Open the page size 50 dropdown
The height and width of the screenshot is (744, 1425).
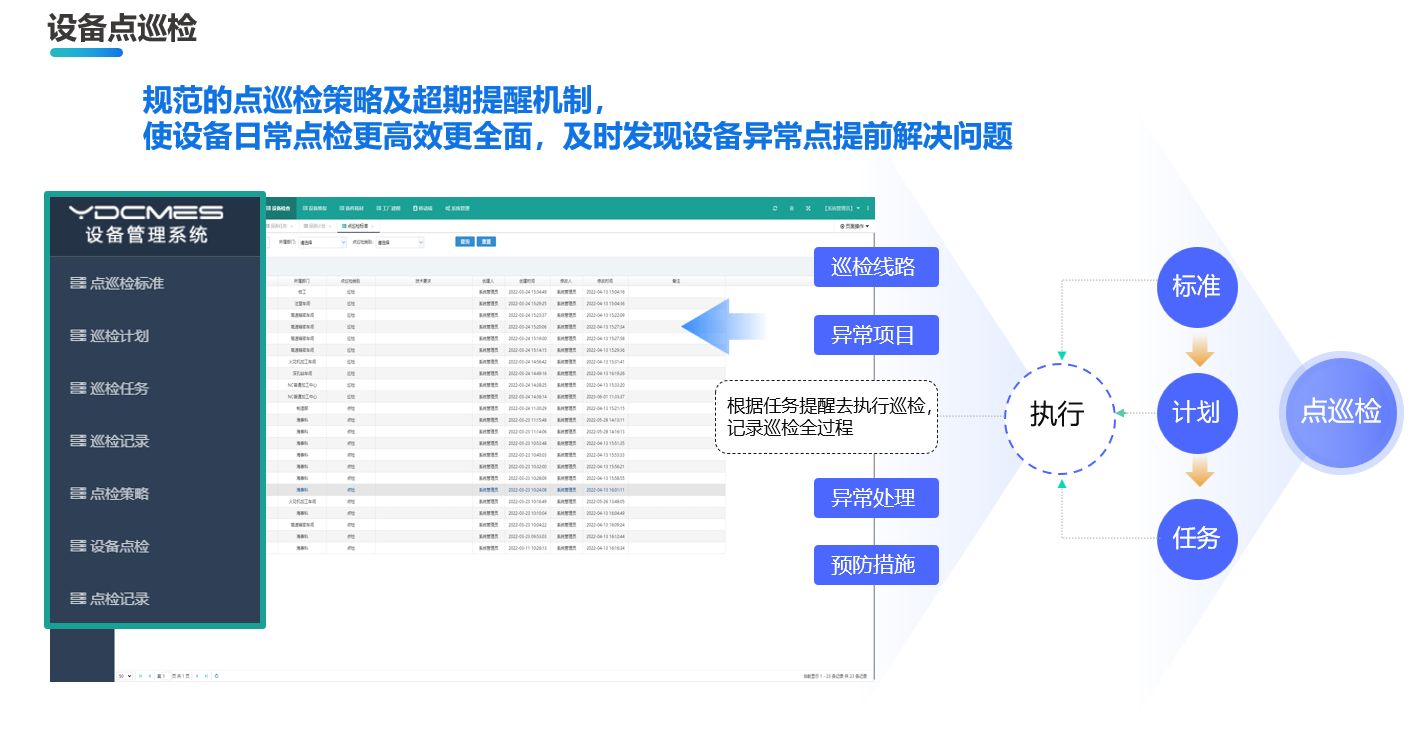125,676
